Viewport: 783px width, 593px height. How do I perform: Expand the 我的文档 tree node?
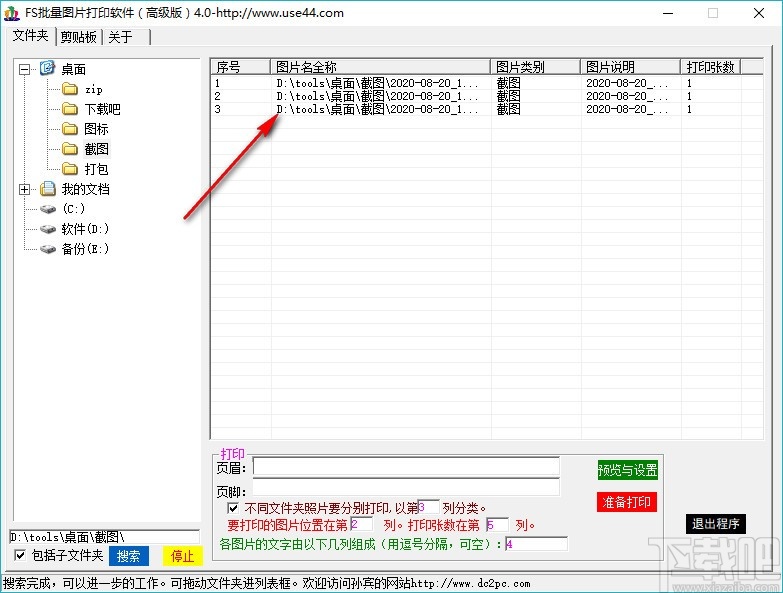[x=24, y=189]
